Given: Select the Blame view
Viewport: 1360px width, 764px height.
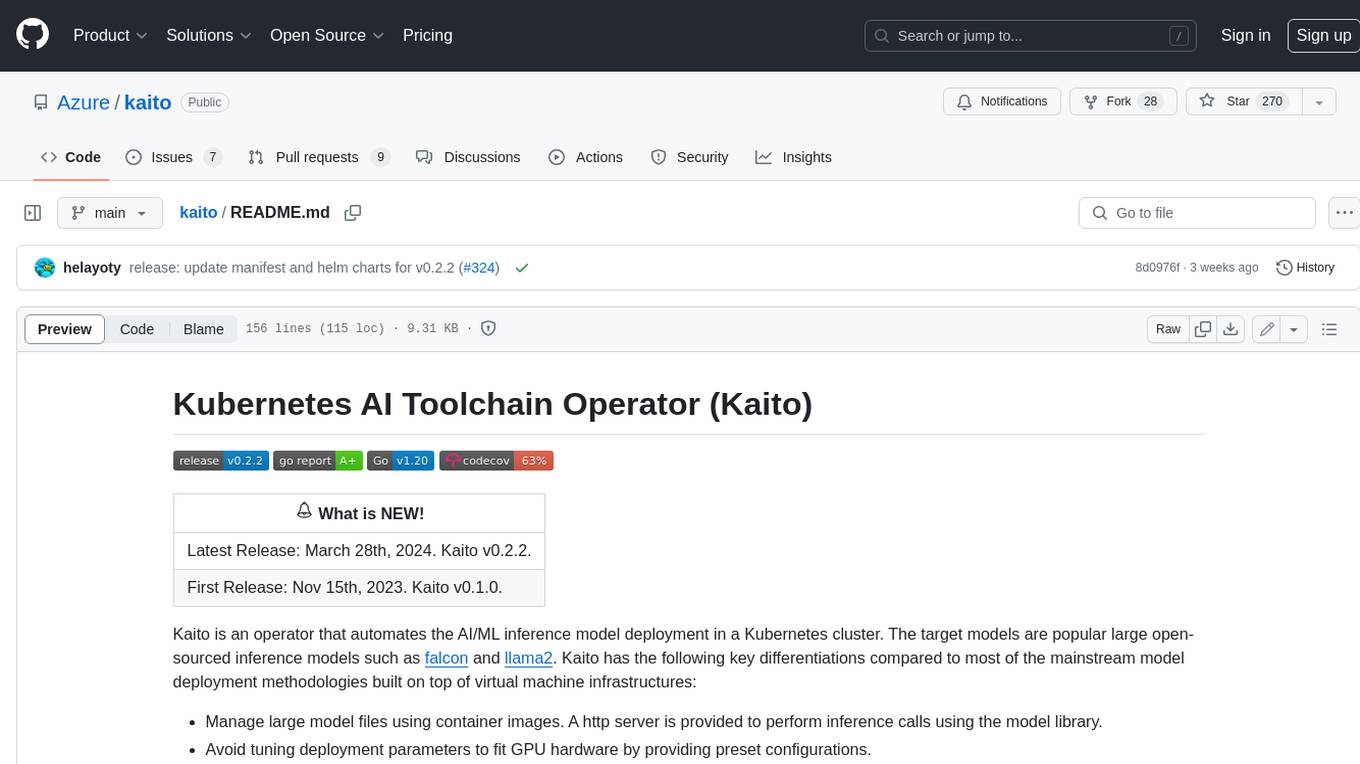Looking at the screenshot, I should (x=204, y=329).
